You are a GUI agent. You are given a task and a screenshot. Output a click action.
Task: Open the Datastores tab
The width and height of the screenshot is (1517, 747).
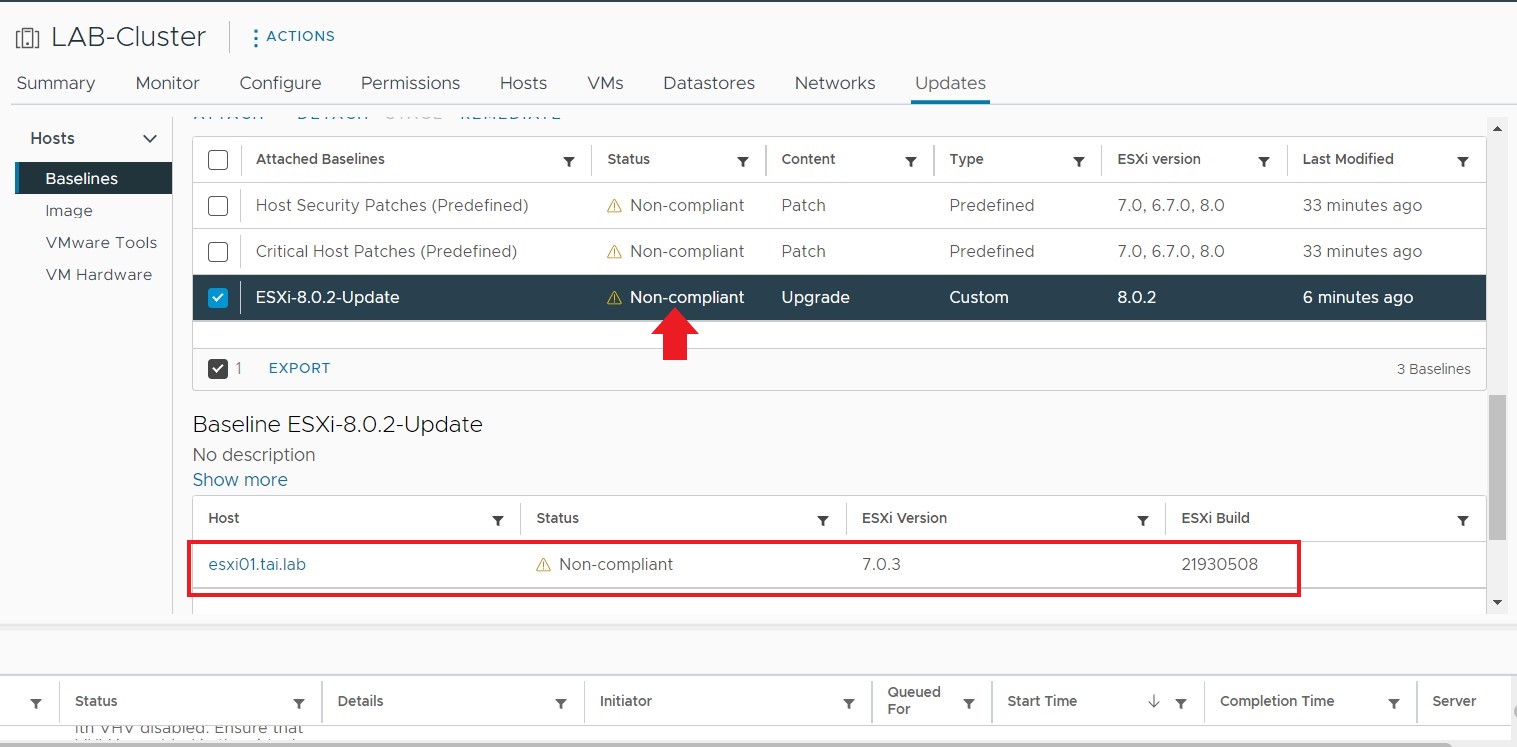709,83
